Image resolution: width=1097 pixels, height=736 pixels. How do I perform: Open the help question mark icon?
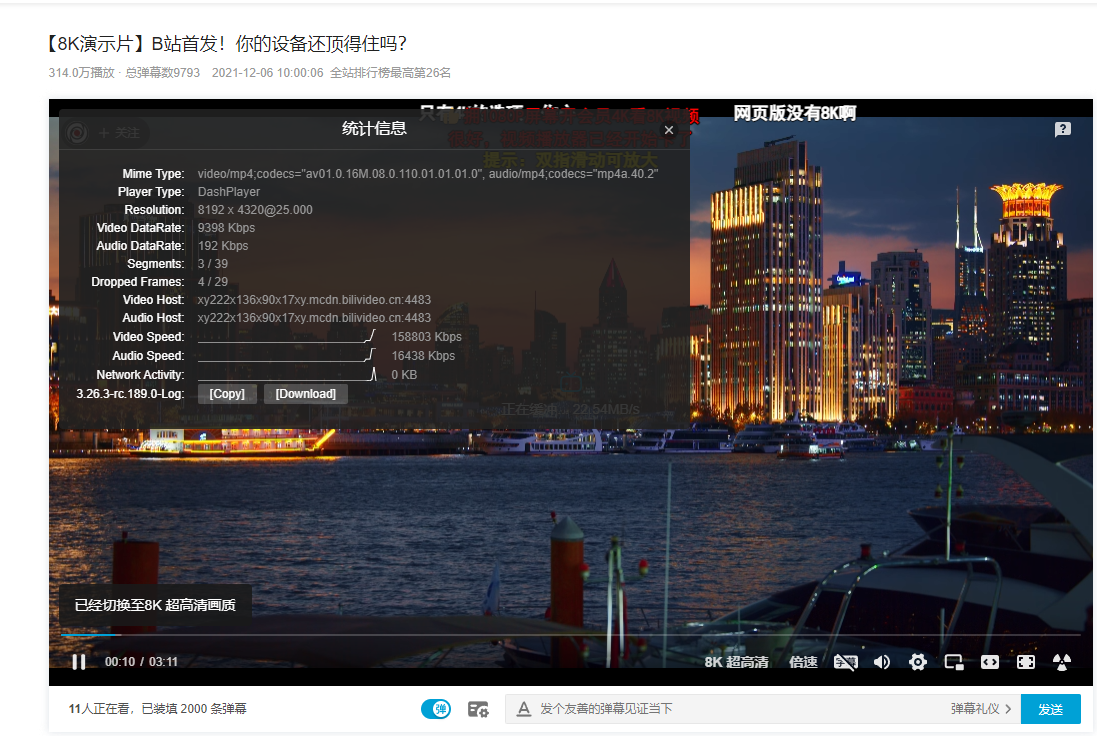[1062, 129]
